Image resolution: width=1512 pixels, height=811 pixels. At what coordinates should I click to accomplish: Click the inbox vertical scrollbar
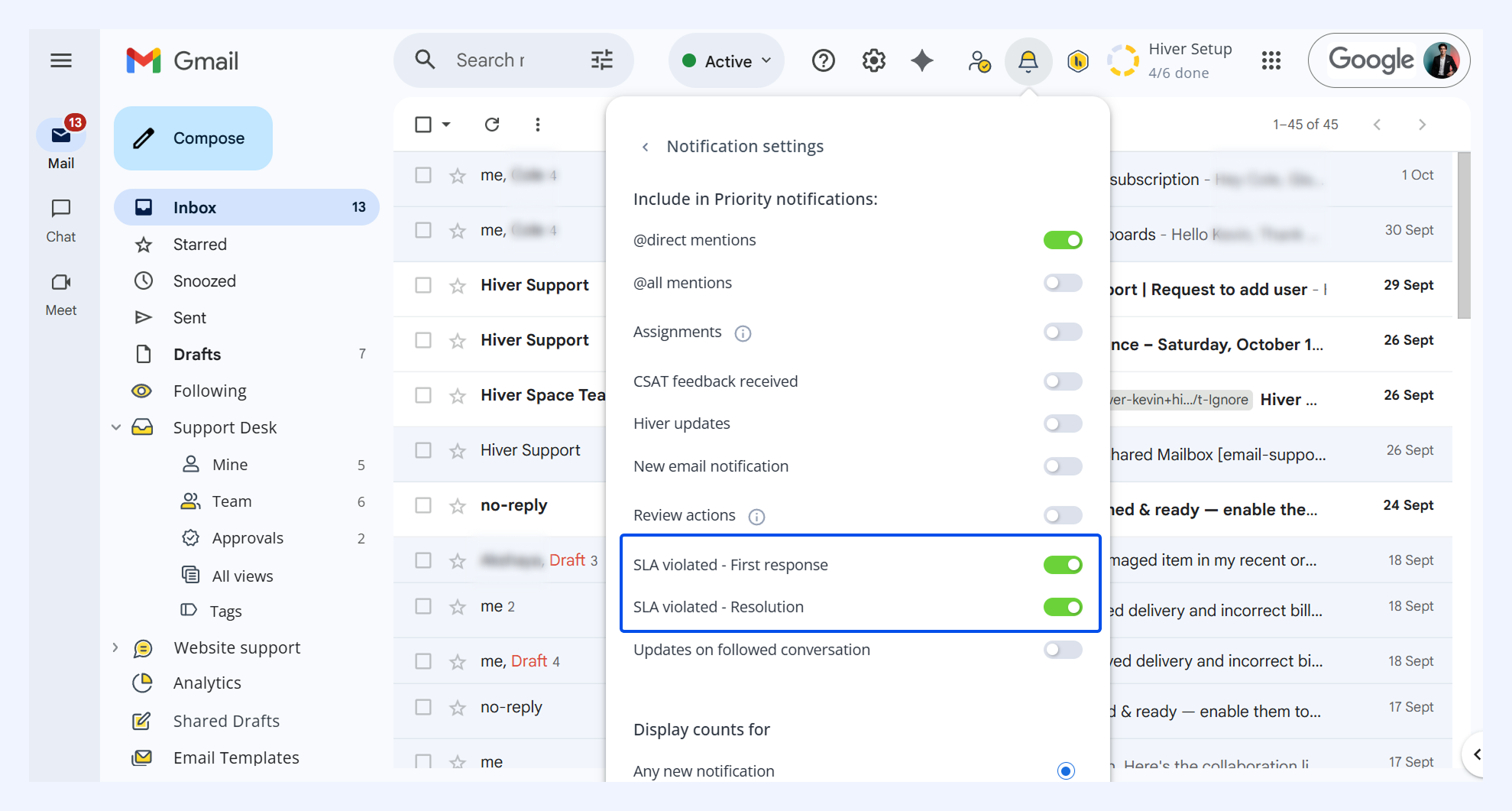click(1464, 235)
